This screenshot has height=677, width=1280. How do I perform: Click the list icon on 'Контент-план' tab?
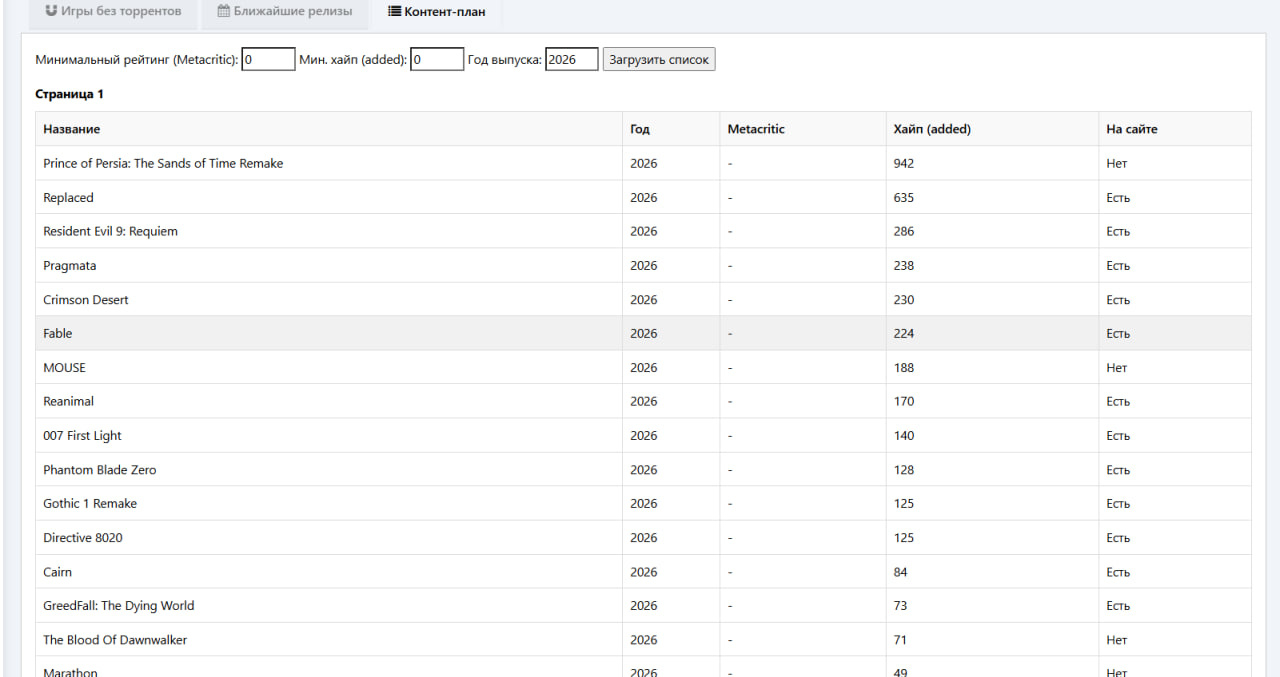coord(394,12)
